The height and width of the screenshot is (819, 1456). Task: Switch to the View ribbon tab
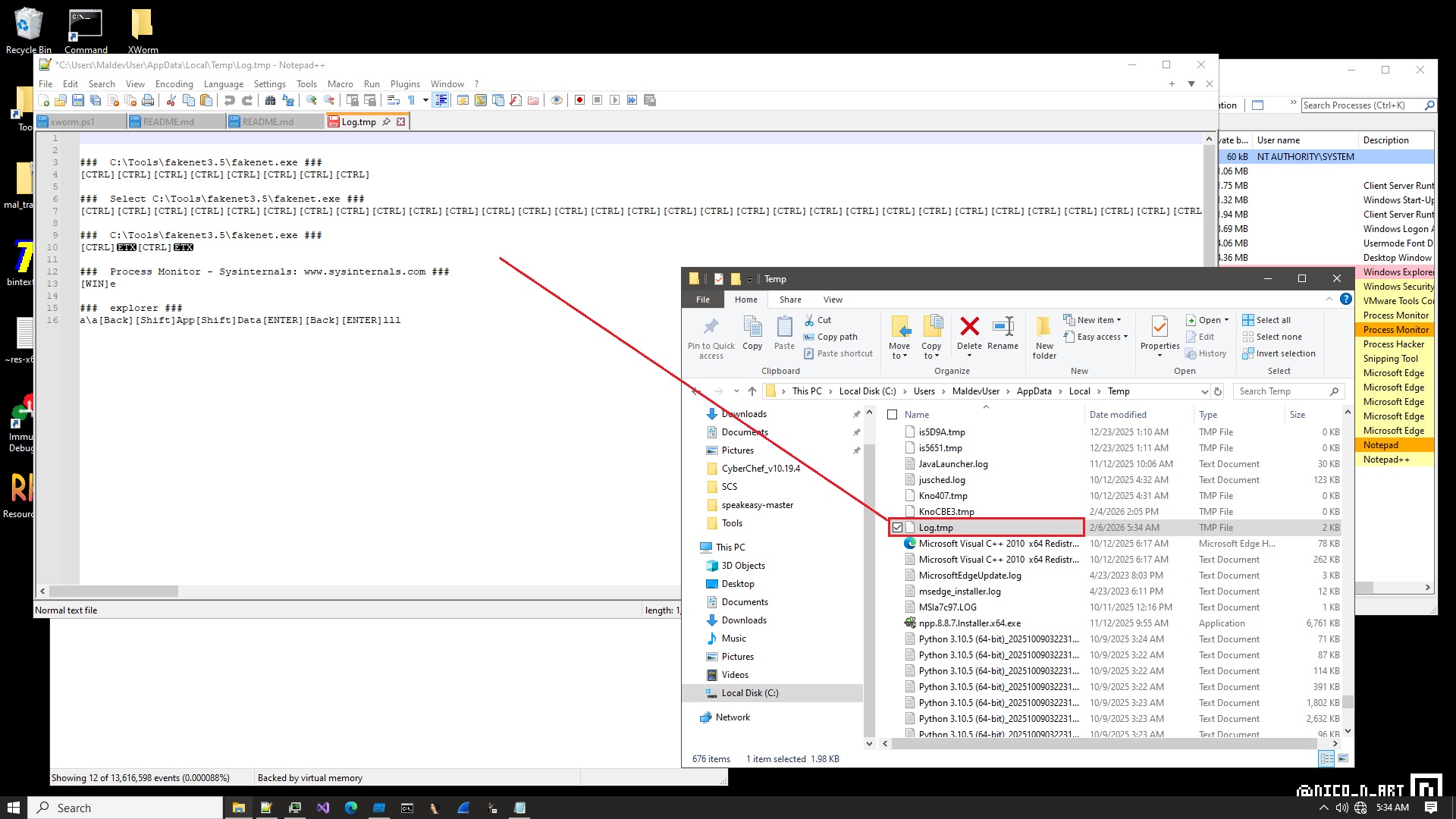point(833,300)
